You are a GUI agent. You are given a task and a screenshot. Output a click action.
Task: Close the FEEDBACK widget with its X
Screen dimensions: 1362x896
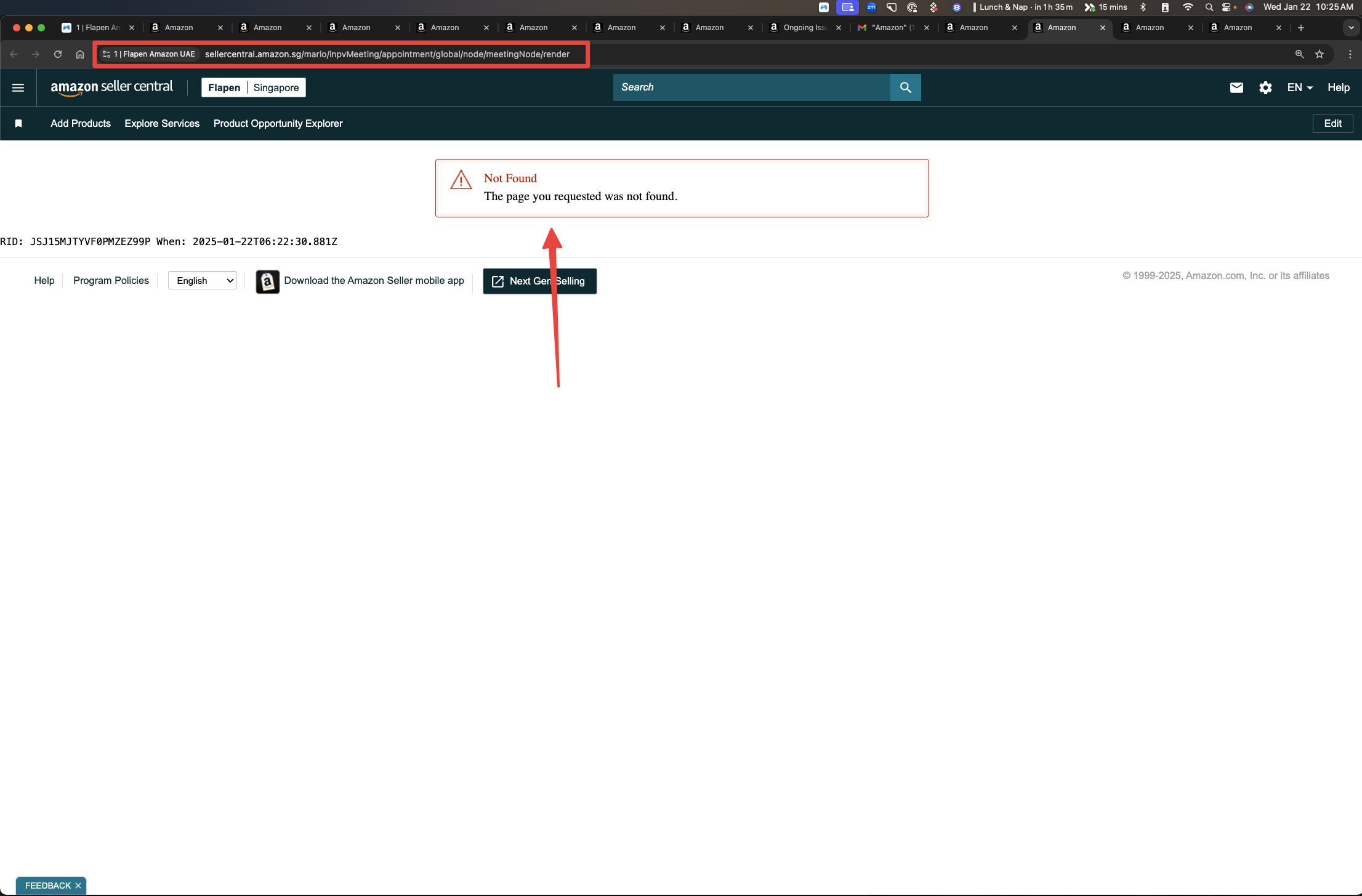pos(78,886)
